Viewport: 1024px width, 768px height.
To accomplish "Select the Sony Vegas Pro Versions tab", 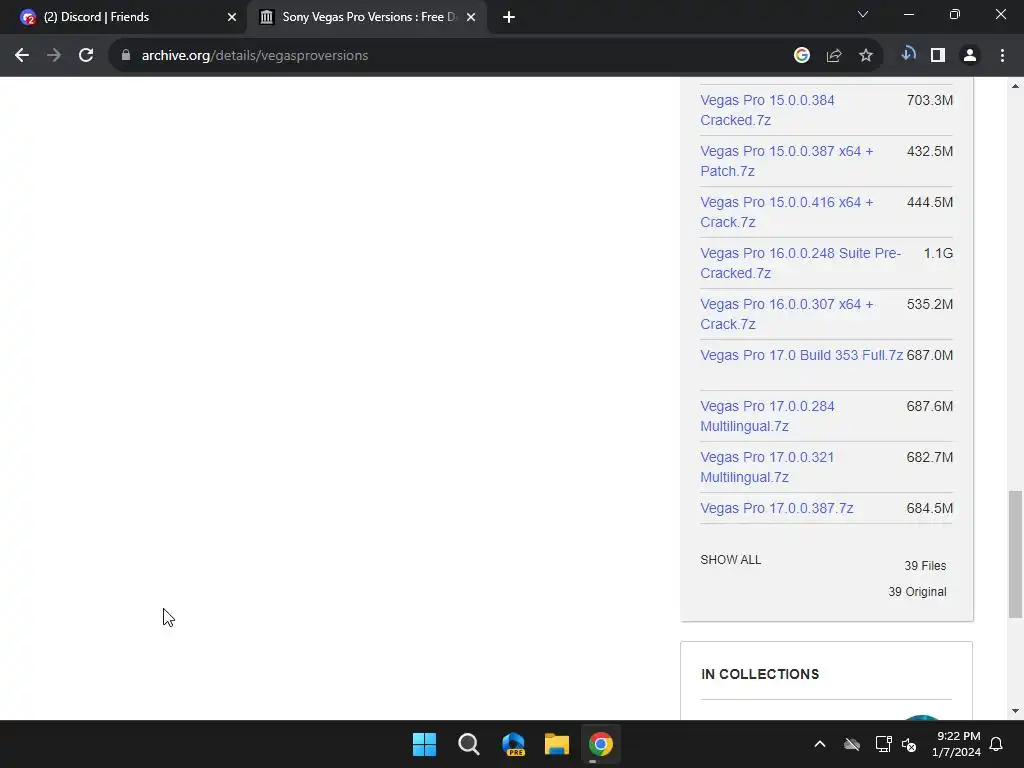I will pyautogui.click(x=366, y=17).
